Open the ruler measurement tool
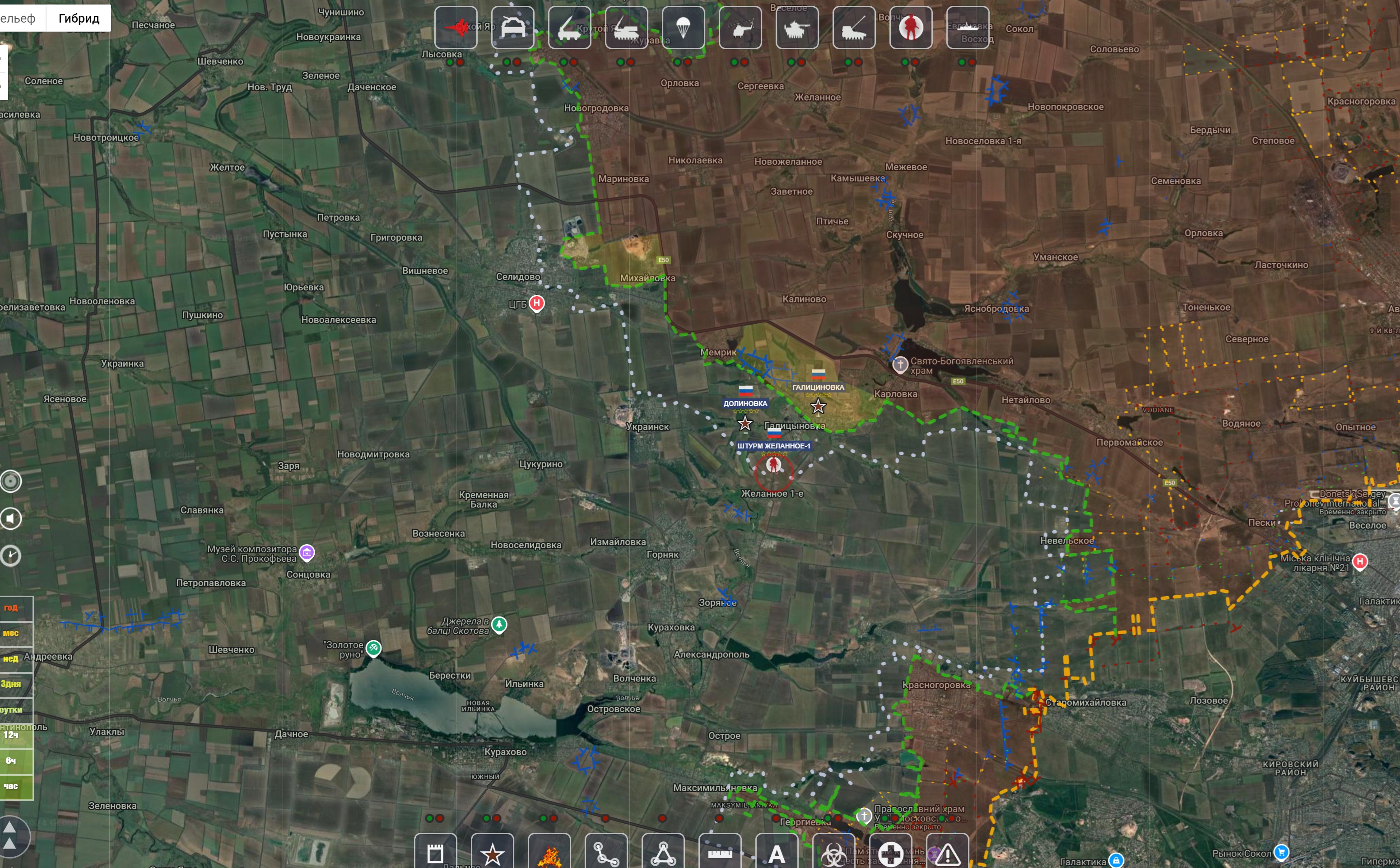1400x868 pixels. click(x=720, y=854)
